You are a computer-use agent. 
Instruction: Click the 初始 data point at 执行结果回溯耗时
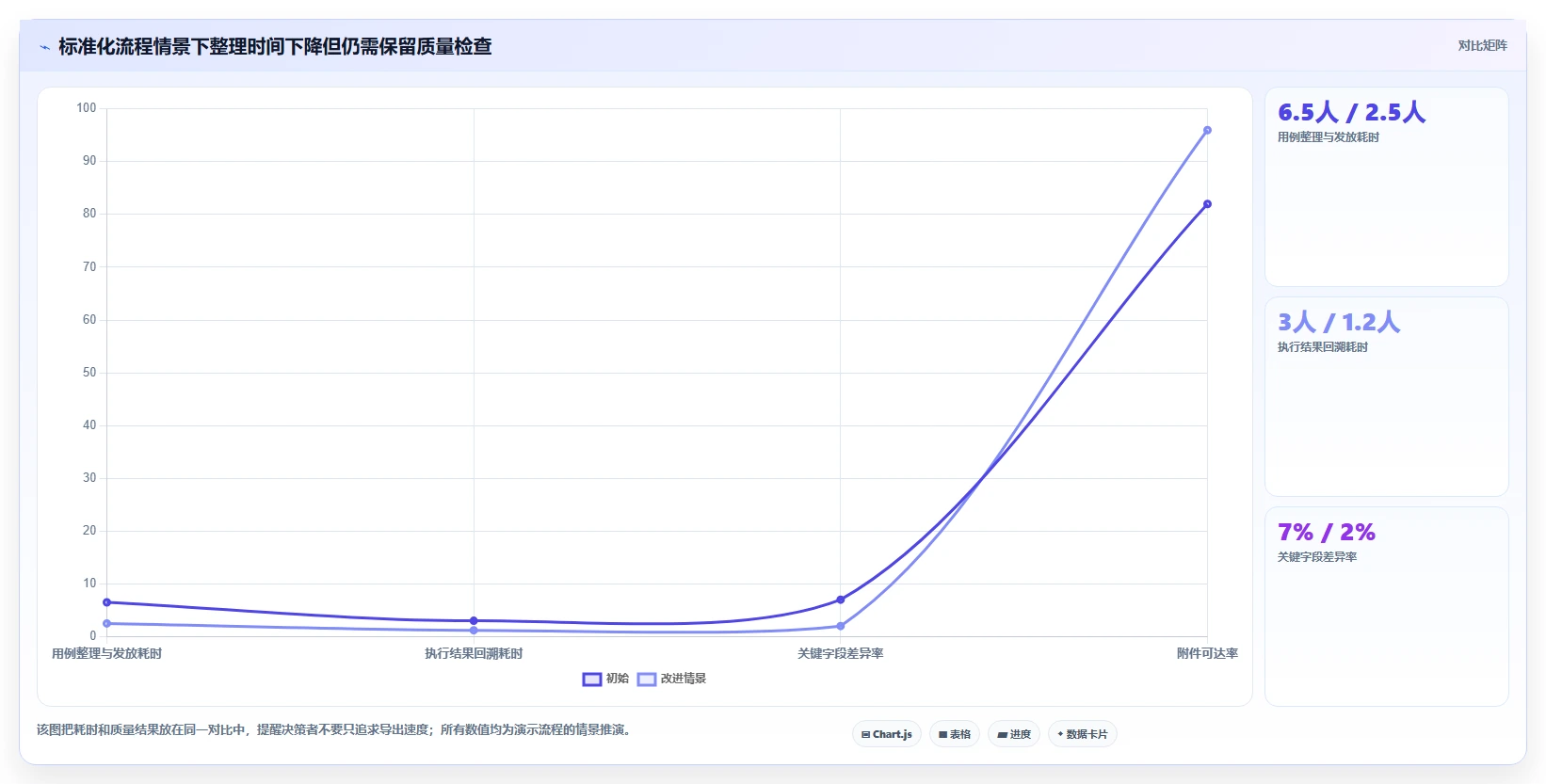pyautogui.click(x=474, y=621)
